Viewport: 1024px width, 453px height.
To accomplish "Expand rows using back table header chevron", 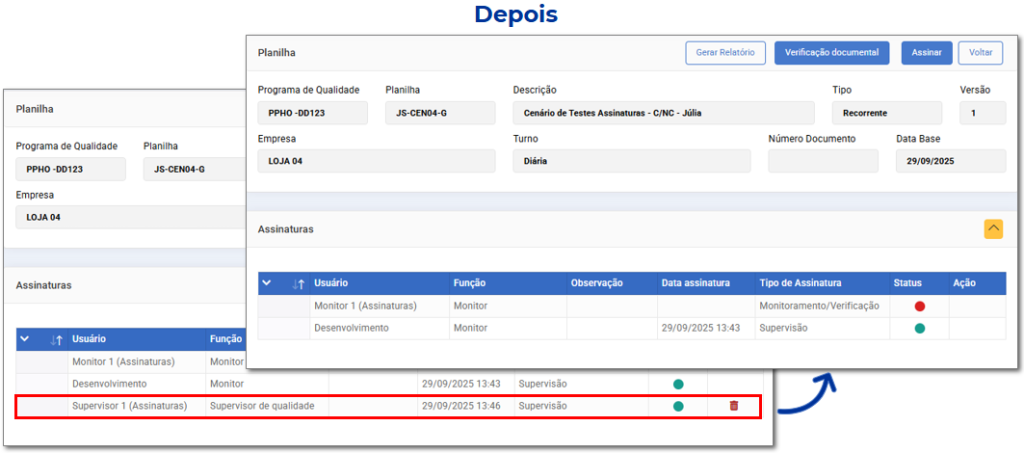I will click(25, 340).
